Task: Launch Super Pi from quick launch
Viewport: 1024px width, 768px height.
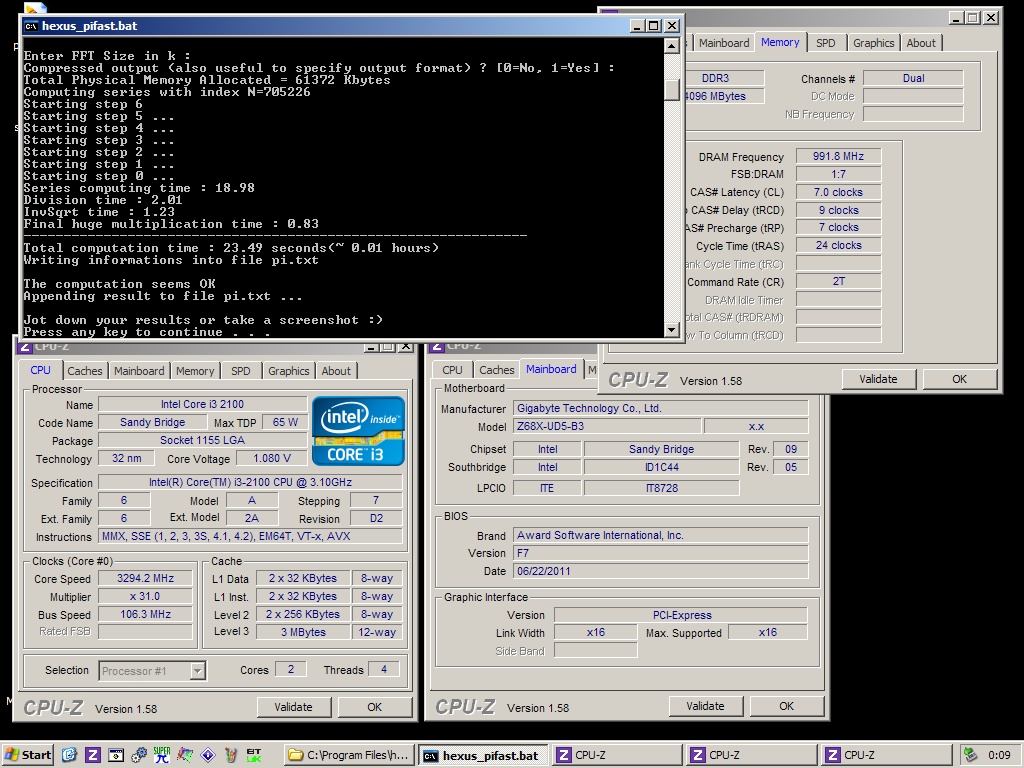Action: click(x=161, y=755)
